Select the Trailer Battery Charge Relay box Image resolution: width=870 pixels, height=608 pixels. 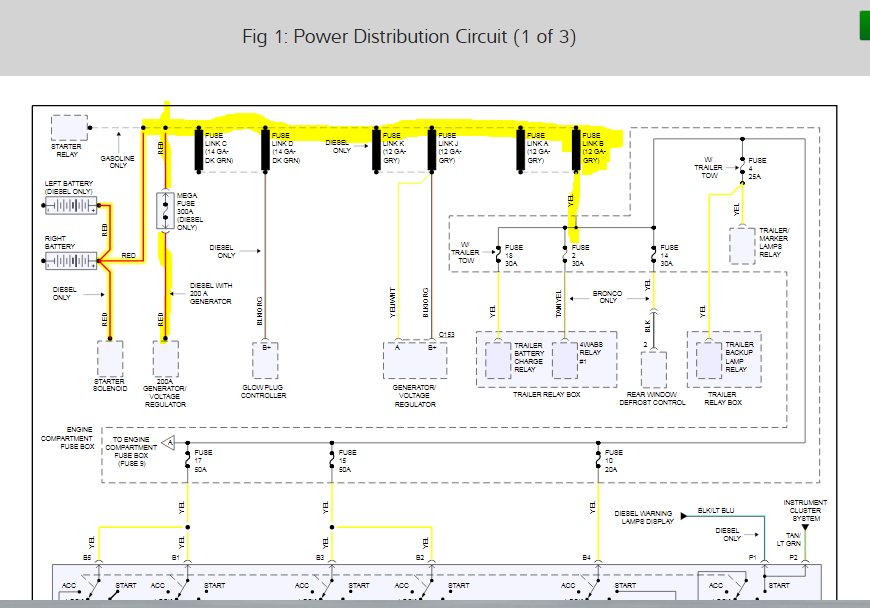pos(499,360)
